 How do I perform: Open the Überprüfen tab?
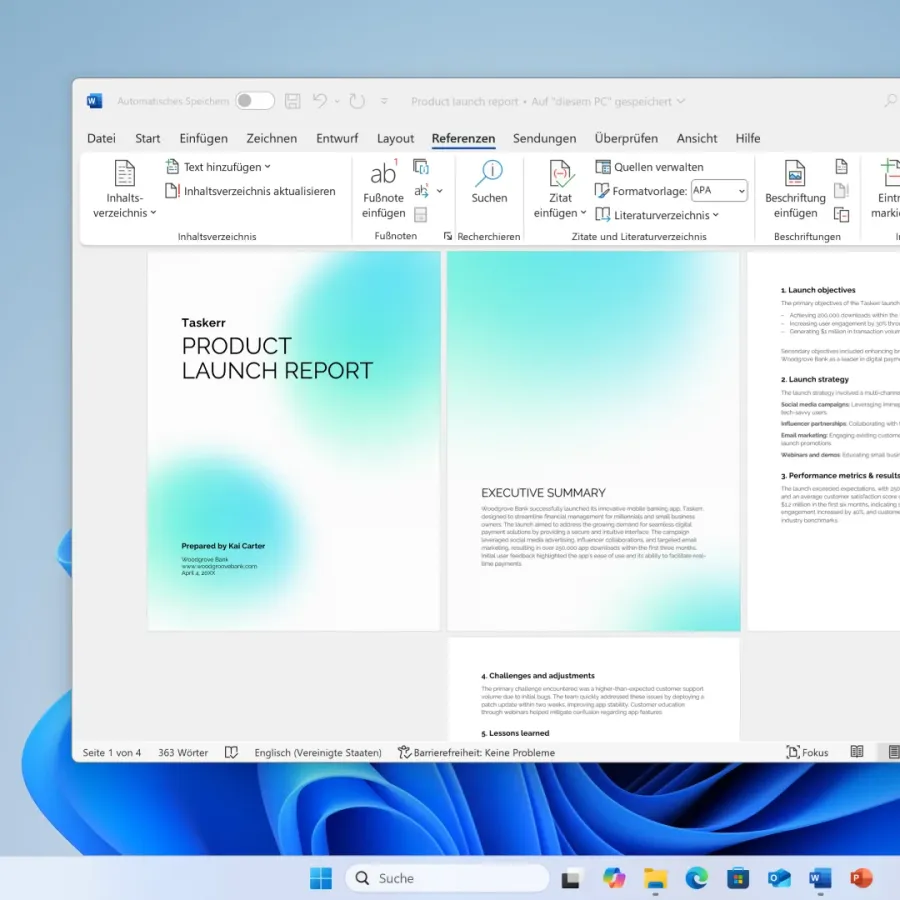(626, 138)
